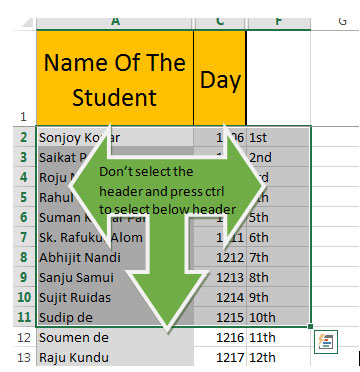Select the Soumen de cell

click(115, 337)
